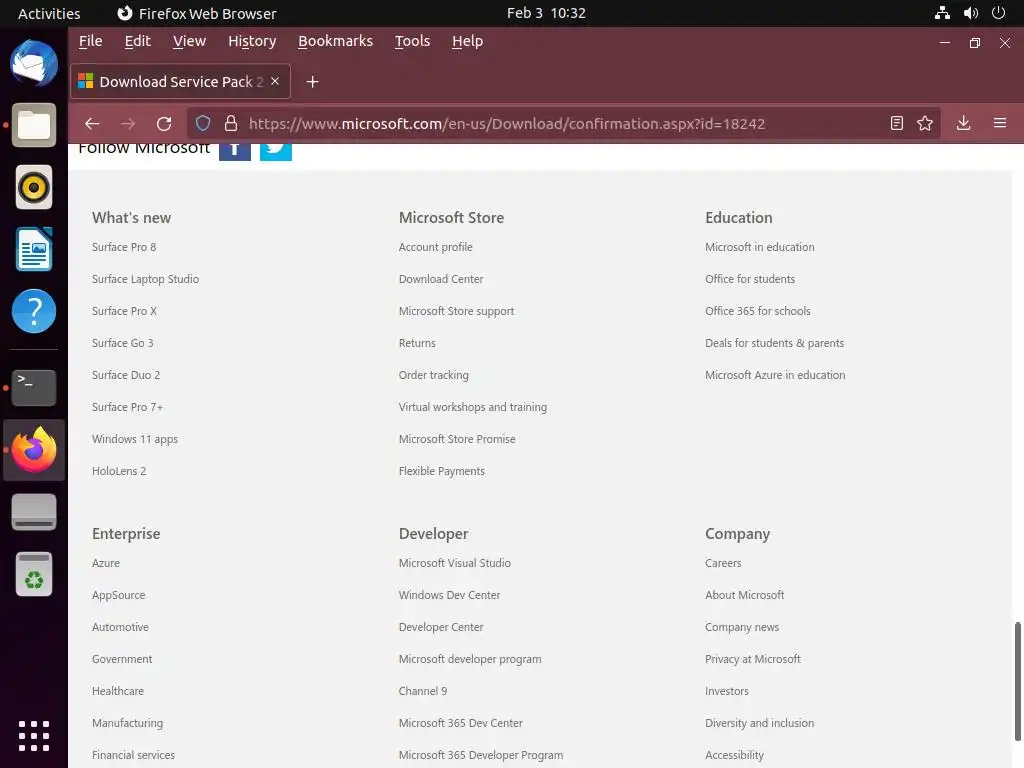
Task: Open a new tab with plus
Action: pyautogui.click(x=312, y=82)
